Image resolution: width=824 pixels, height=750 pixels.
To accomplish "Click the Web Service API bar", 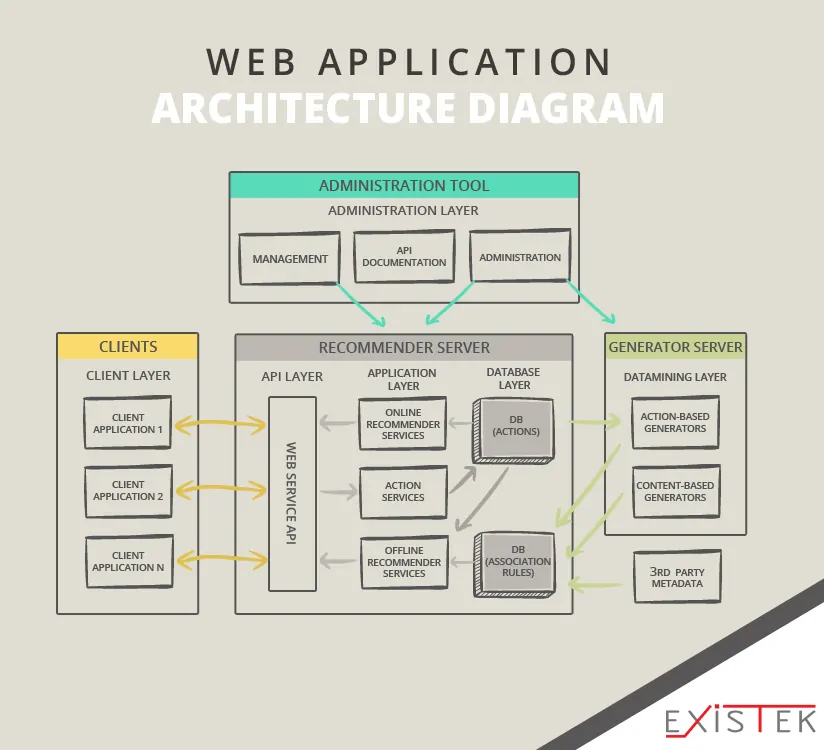I will (x=291, y=495).
